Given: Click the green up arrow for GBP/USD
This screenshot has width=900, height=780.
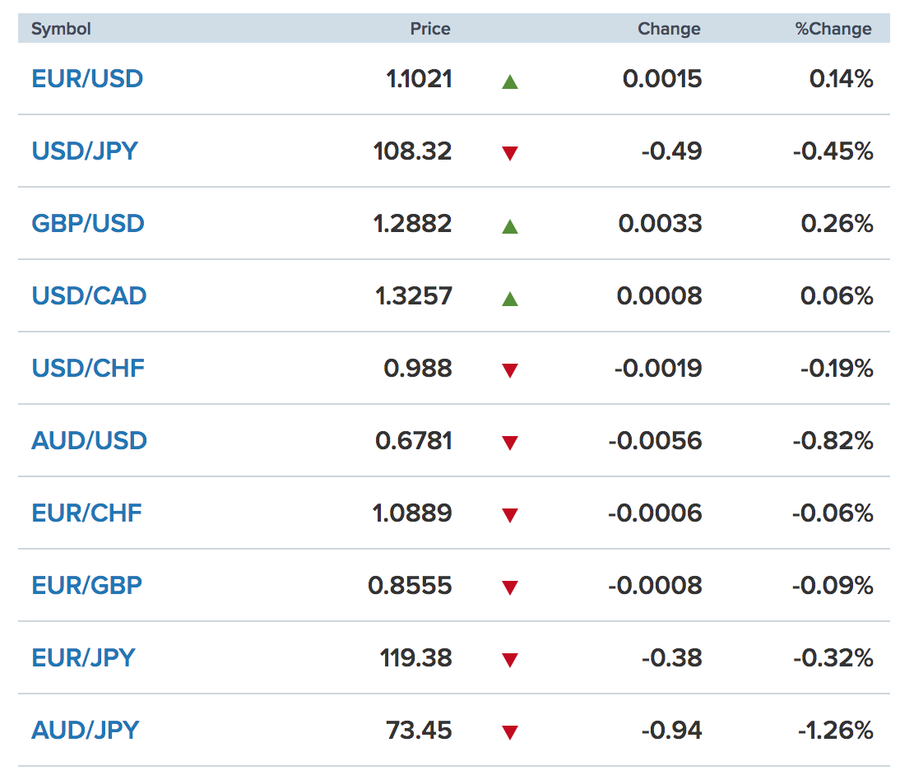Looking at the screenshot, I should click(510, 226).
